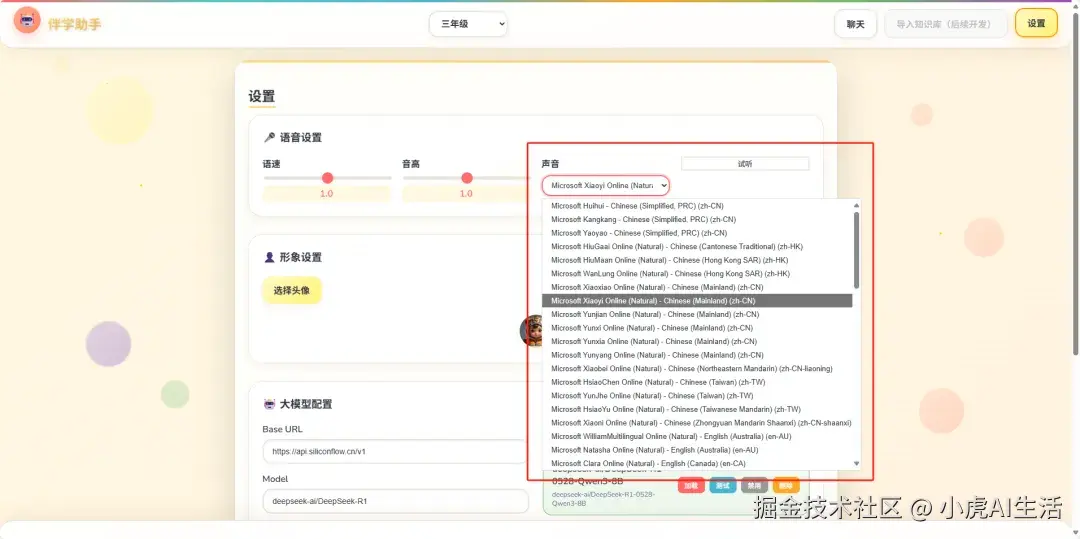Click the 伴学助手 robot logo icon
Viewport: 1080px width, 539px height.
coord(27,20)
